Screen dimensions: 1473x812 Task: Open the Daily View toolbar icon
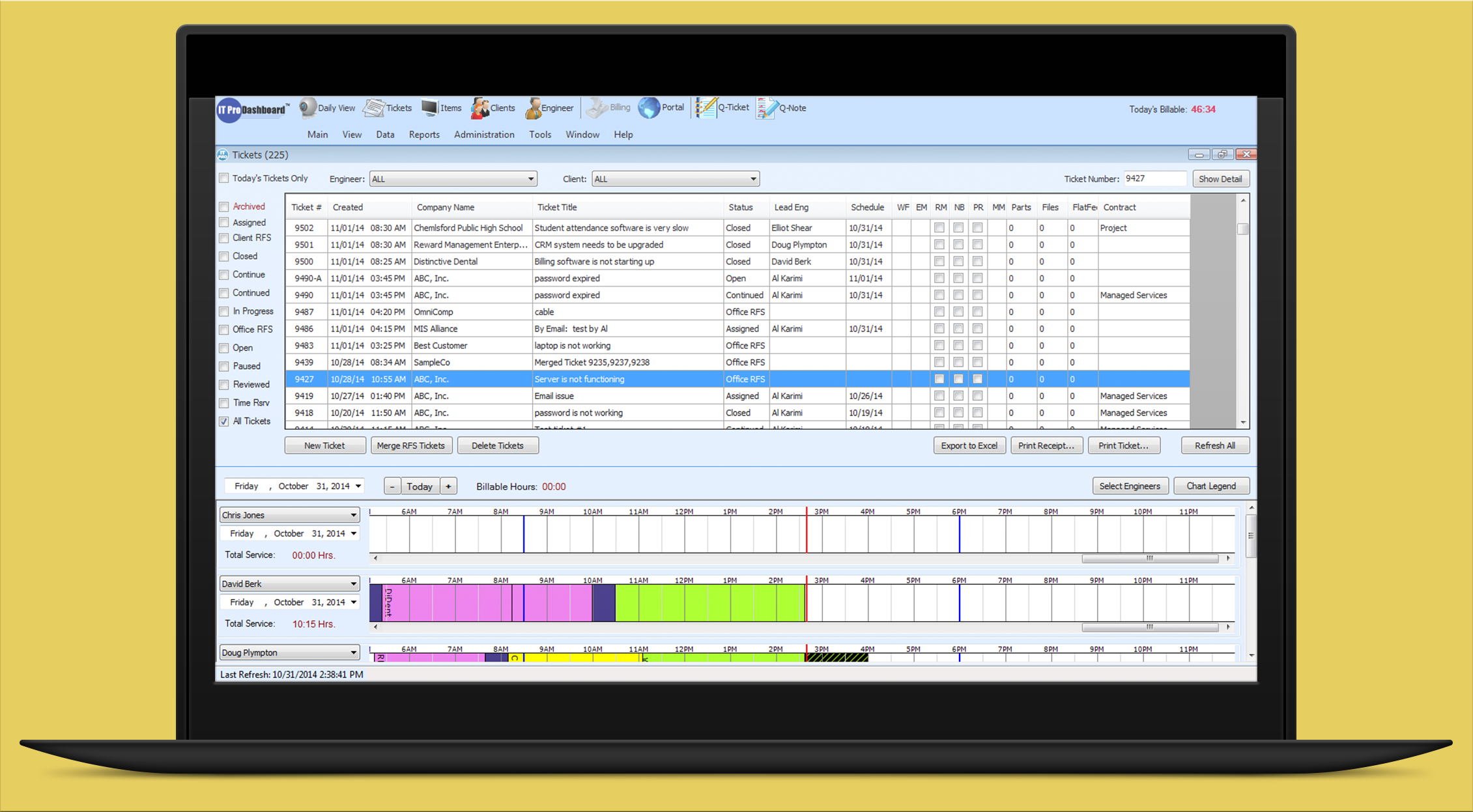tap(328, 108)
